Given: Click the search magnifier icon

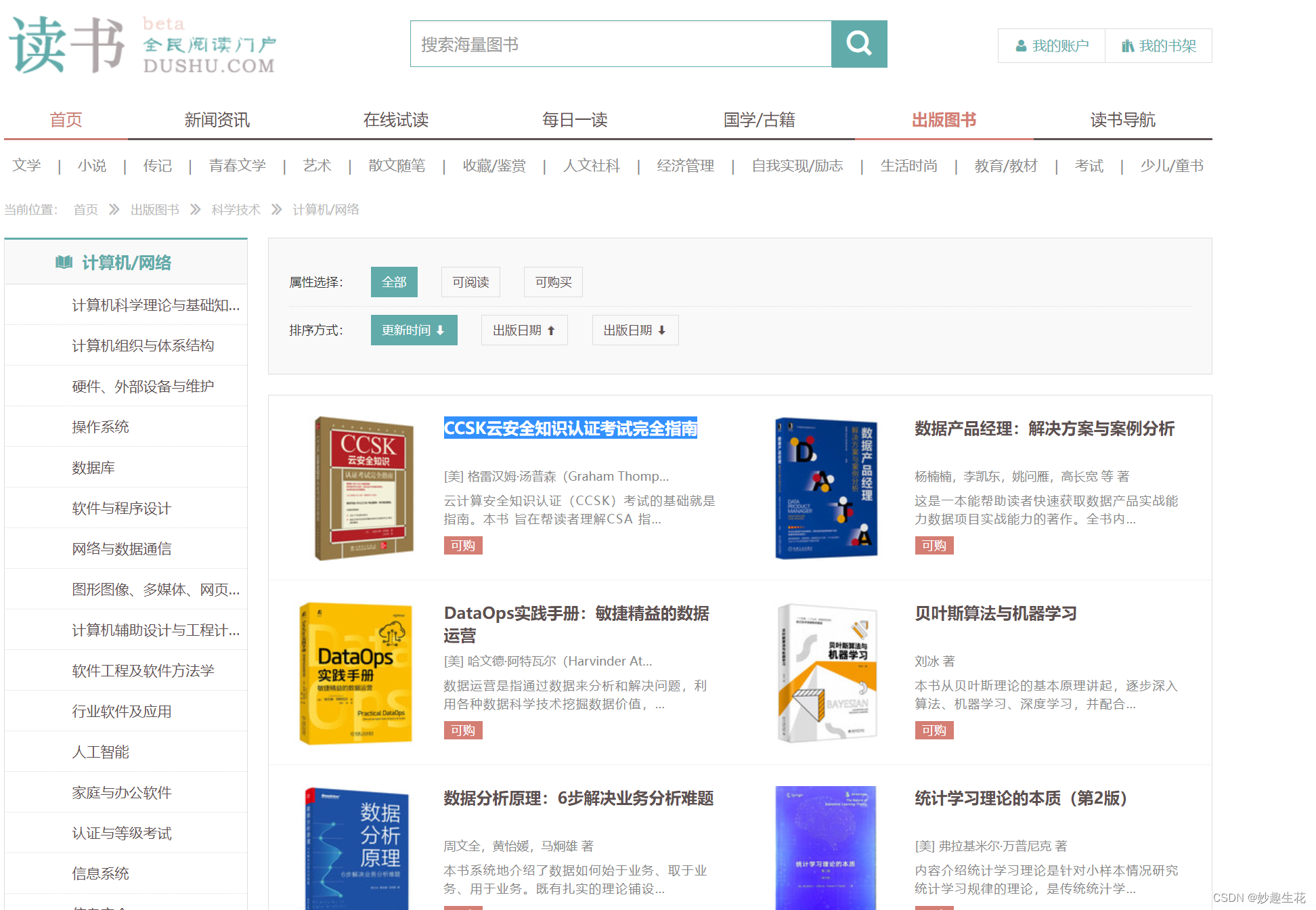Looking at the screenshot, I should click(x=858, y=43).
